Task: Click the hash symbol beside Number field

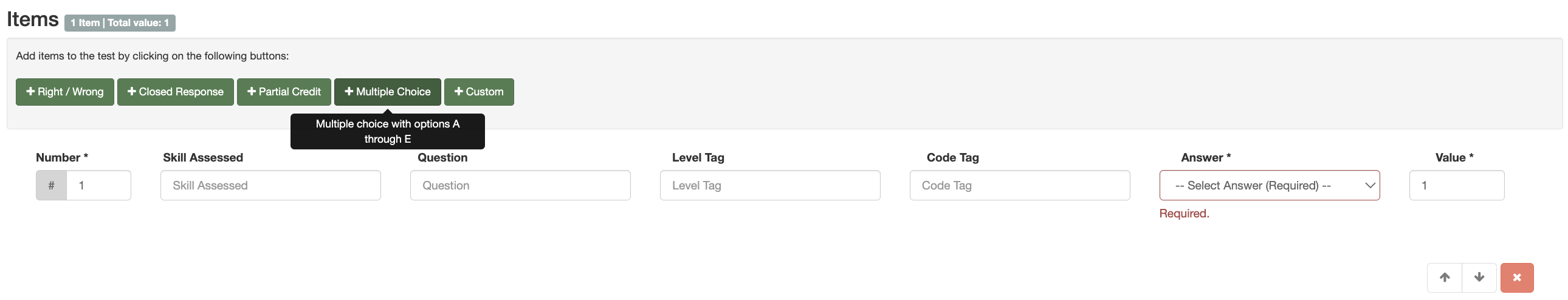Action: point(51,186)
